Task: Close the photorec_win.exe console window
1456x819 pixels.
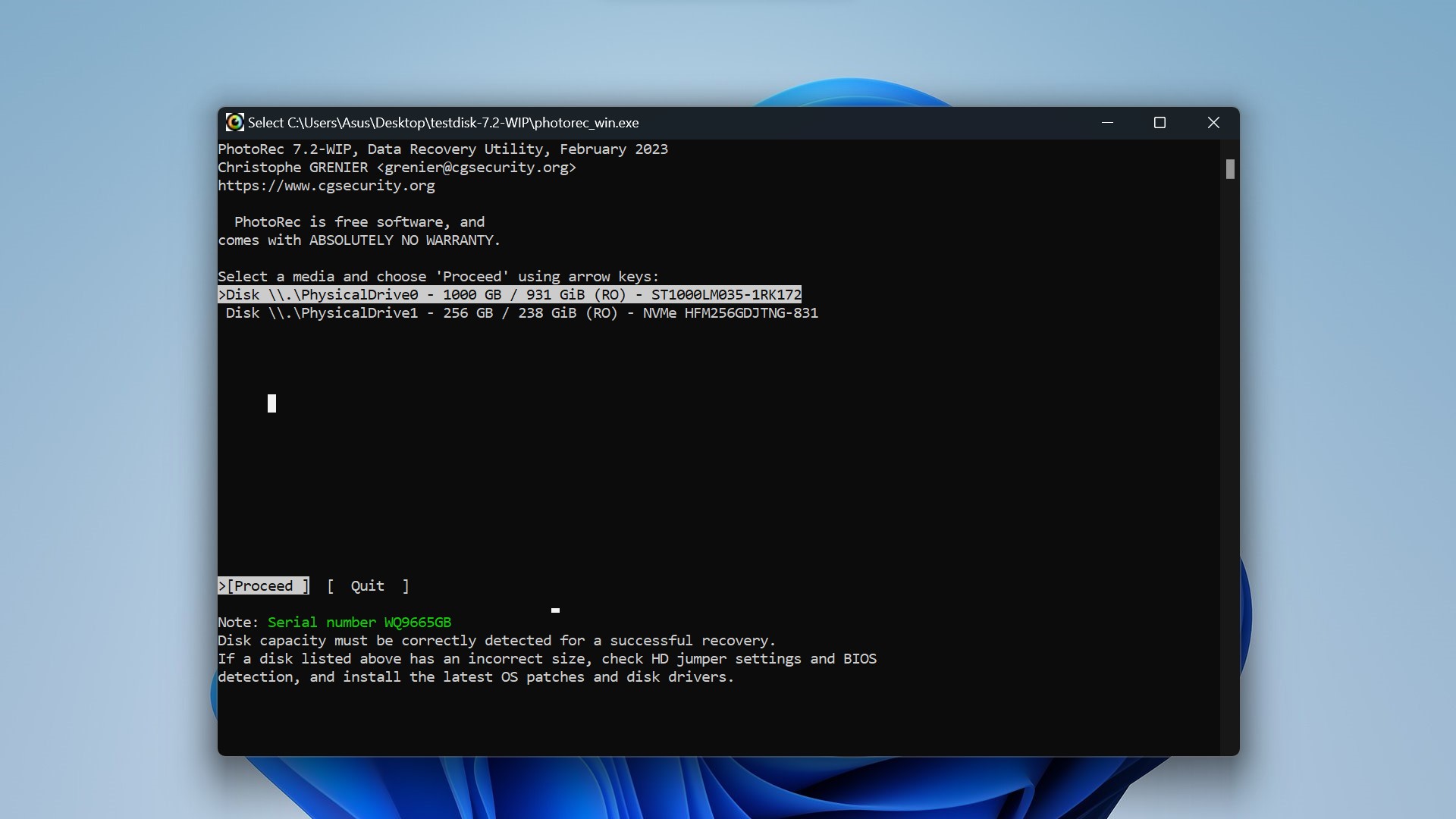Action: click(1213, 123)
